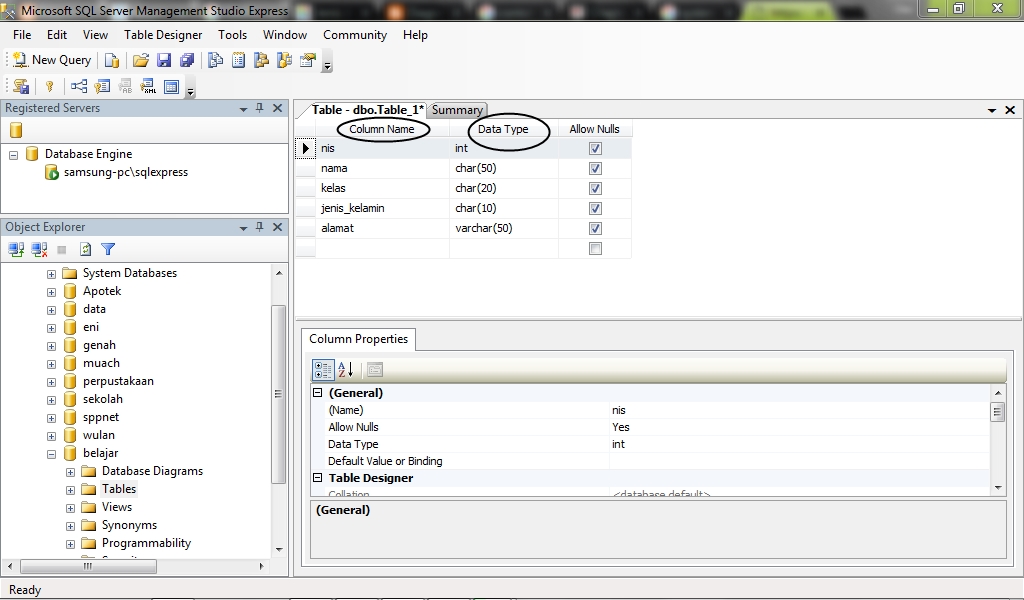
Task: Sort Column Properties alphabetically
Action: coord(345,370)
